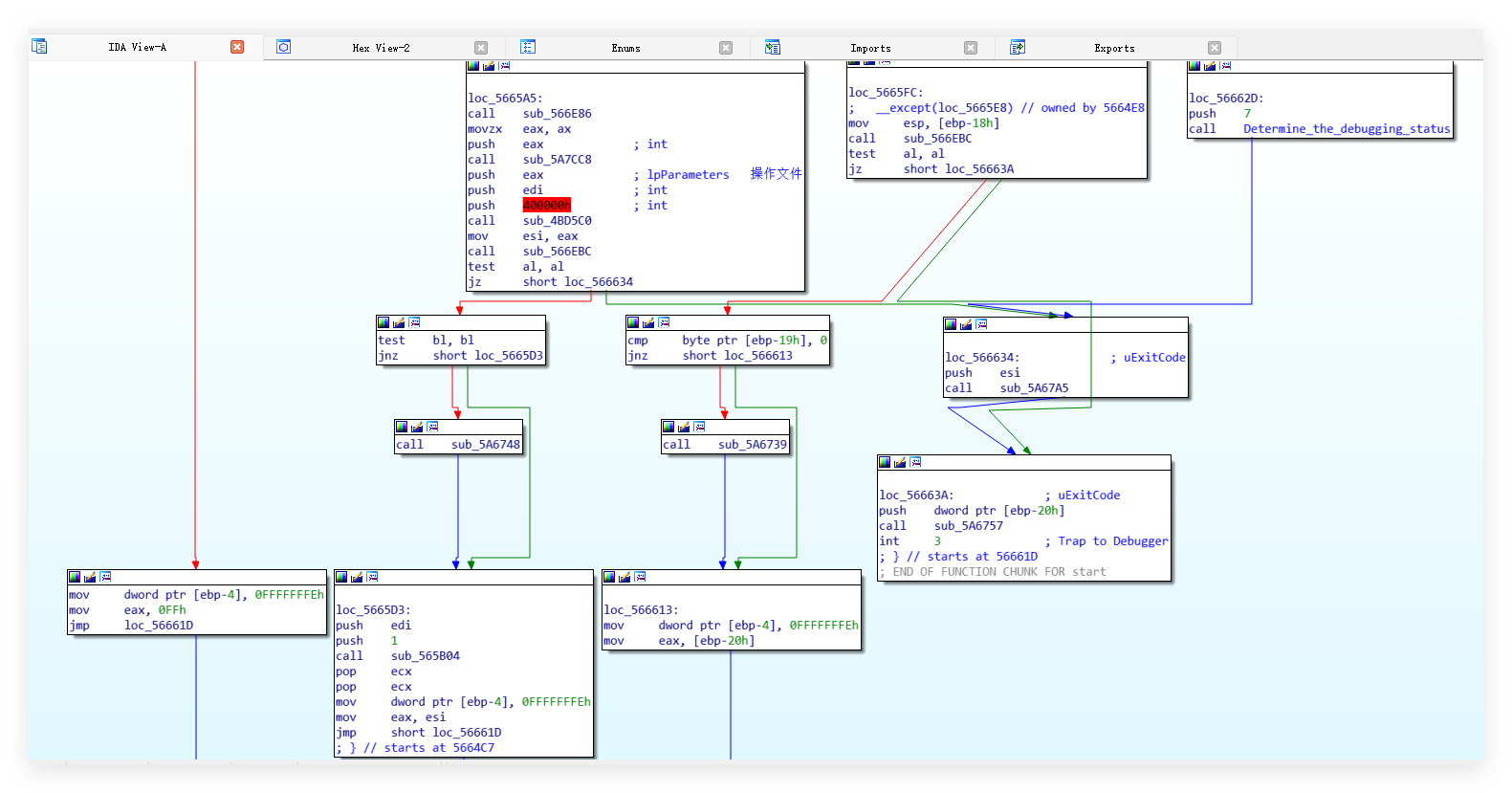Click the group nodes icon on the 'jmp loc_56661D' node
Screen dimensions: 1512x793
105,577
